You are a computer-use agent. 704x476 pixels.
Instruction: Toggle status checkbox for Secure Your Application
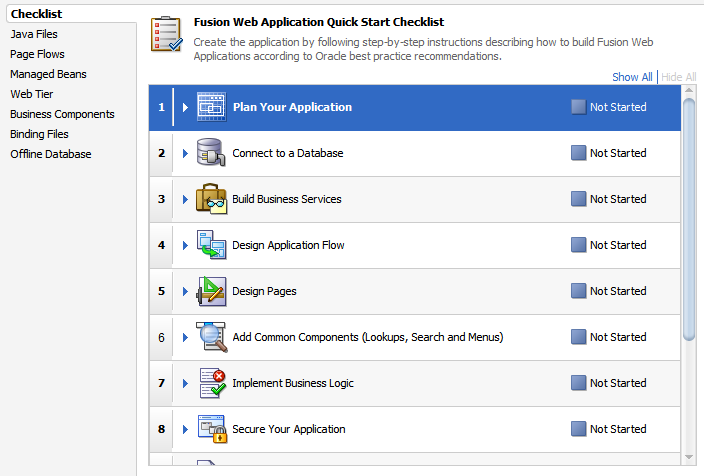click(578, 429)
